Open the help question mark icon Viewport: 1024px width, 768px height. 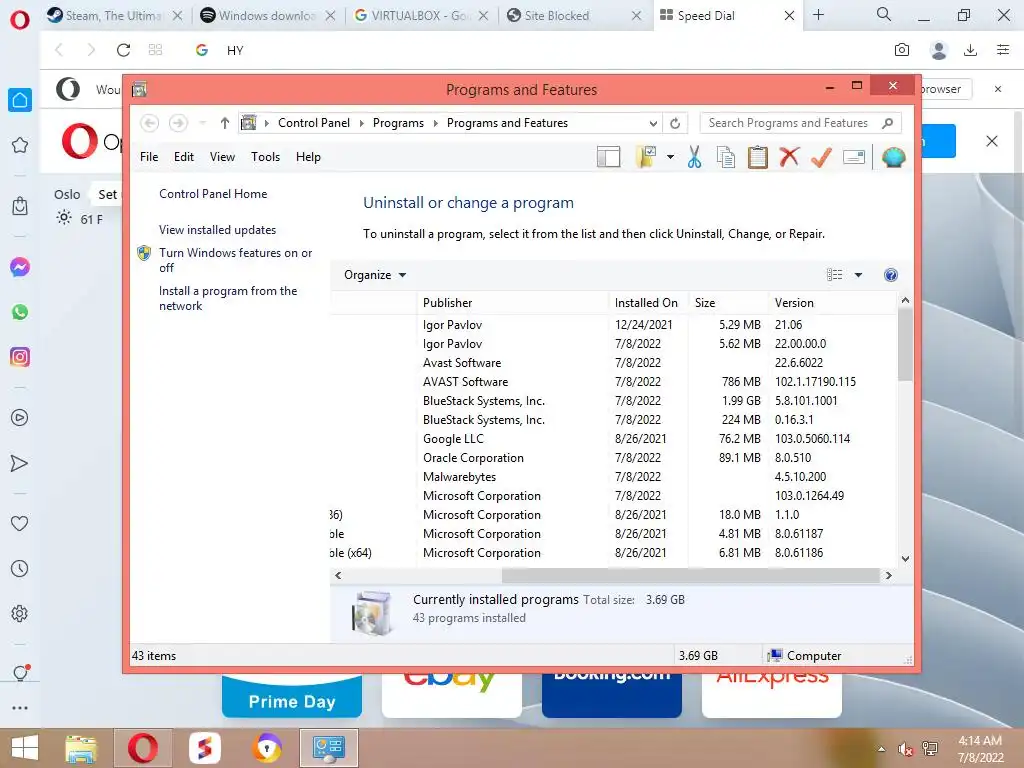pos(890,275)
